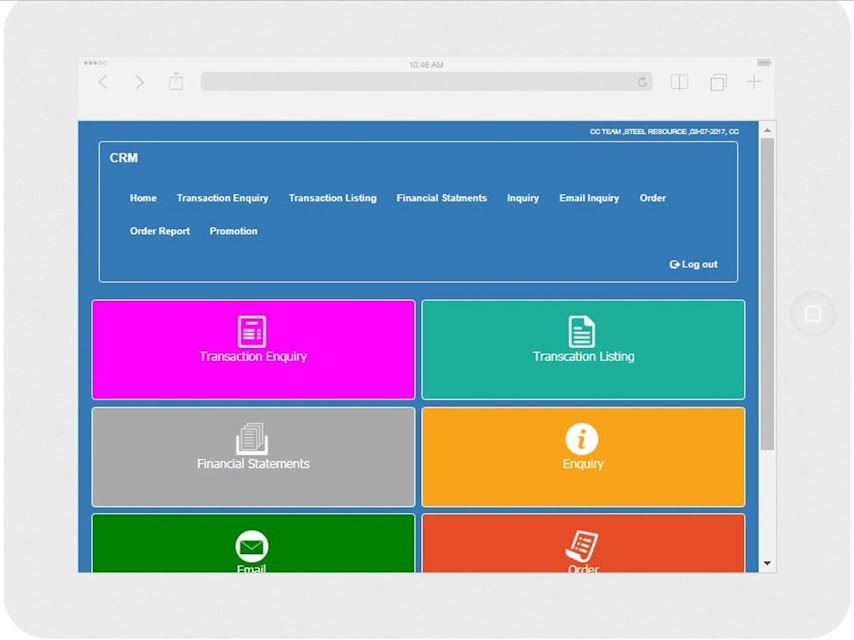The height and width of the screenshot is (640, 854).
Task: Click the Financial Statements tile label
Action: (x=253, y=464)
